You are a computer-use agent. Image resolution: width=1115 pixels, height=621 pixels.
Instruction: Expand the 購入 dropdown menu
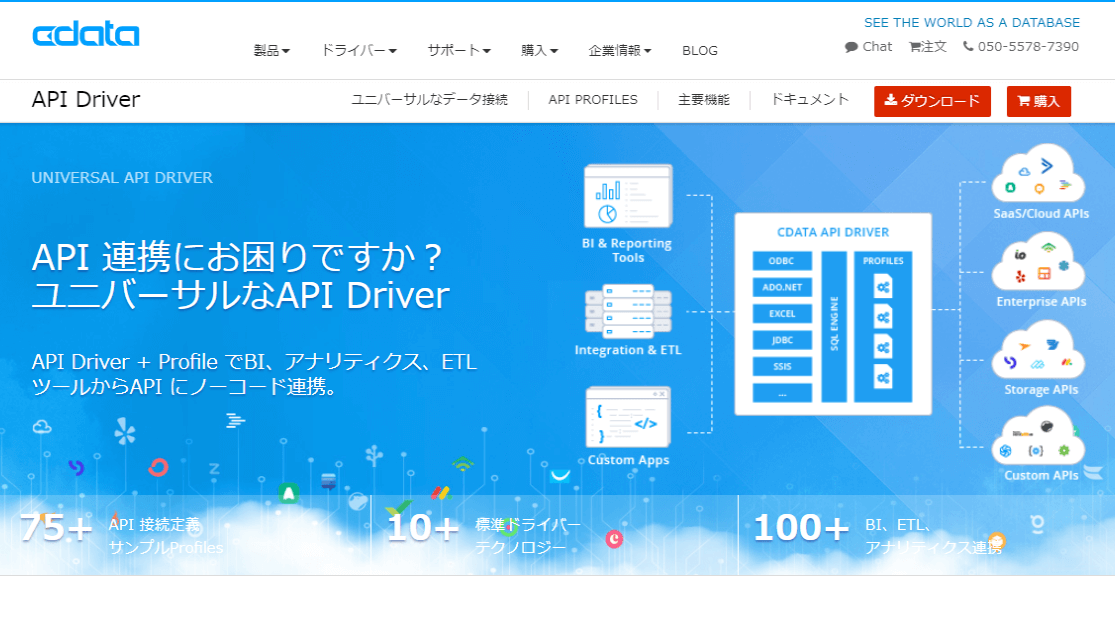pyautogui.click(x=540, y=51)
